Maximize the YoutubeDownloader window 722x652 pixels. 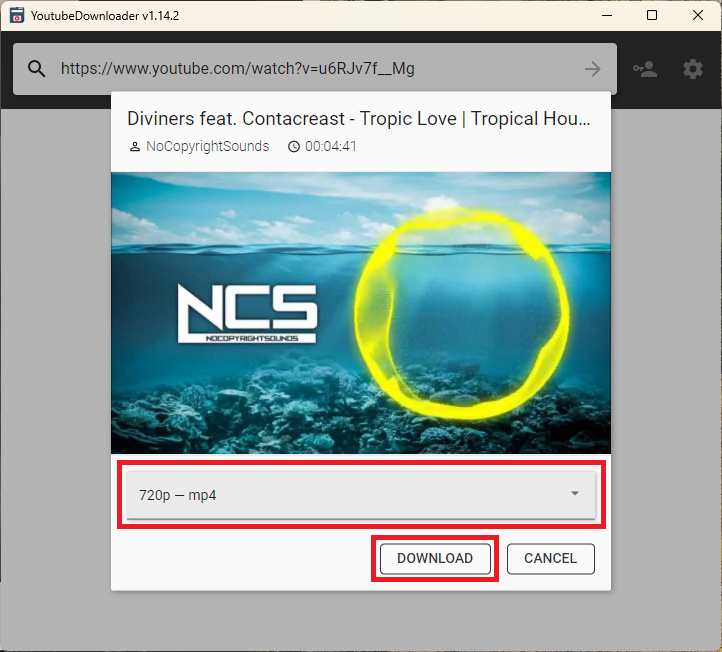click(652, 15)
